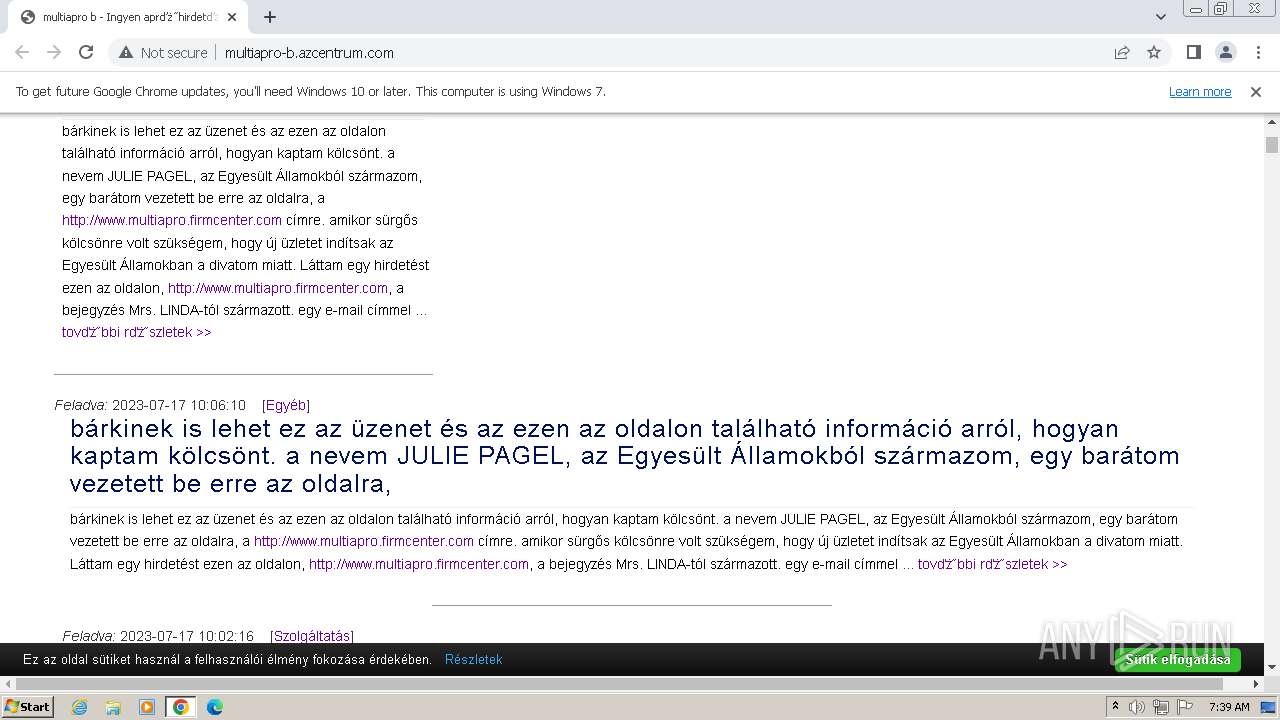
Task: Open further details link in wide post
Action: (992, 564)
